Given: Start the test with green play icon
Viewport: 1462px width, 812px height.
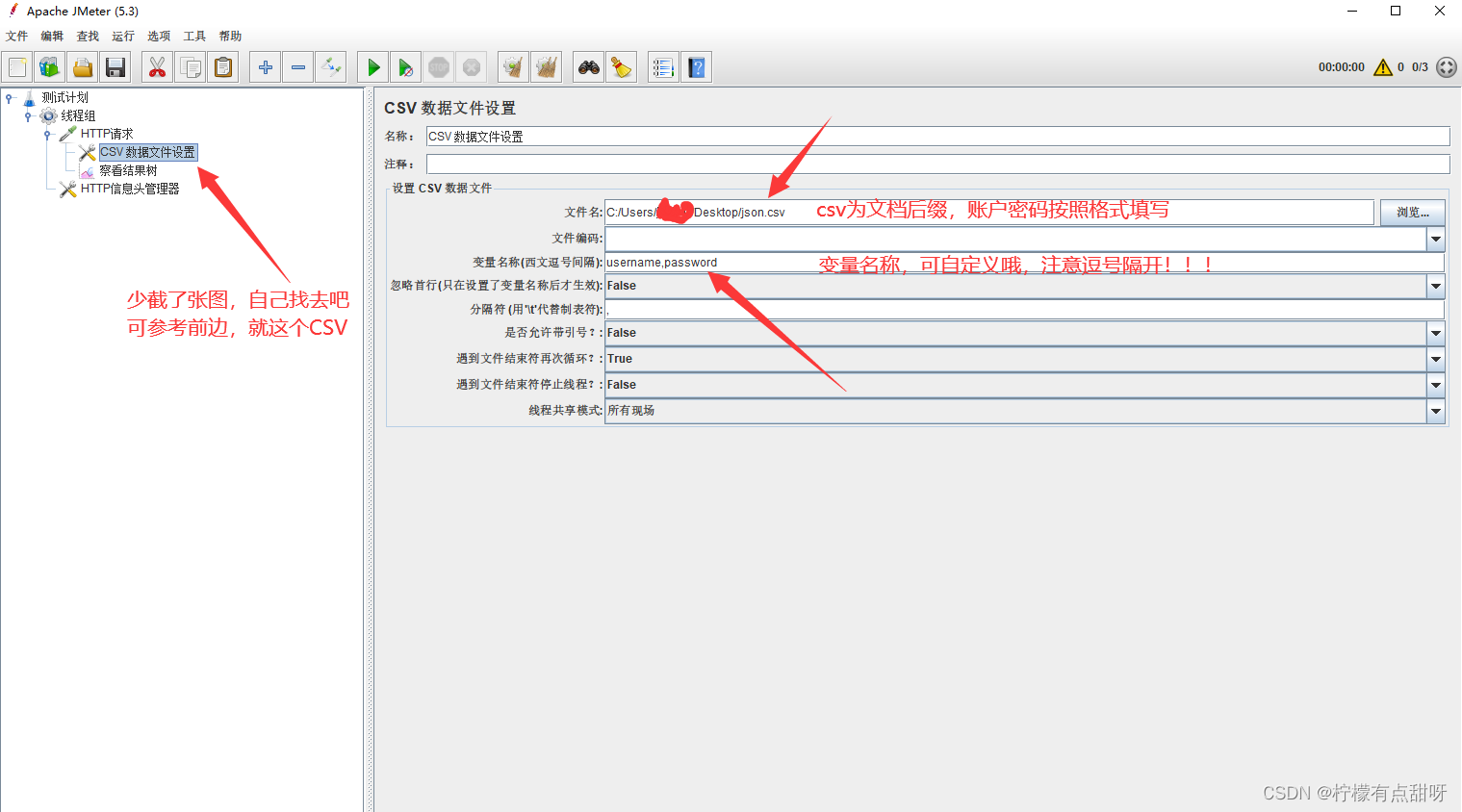Looking at the screenshot, I should [373, 67].
